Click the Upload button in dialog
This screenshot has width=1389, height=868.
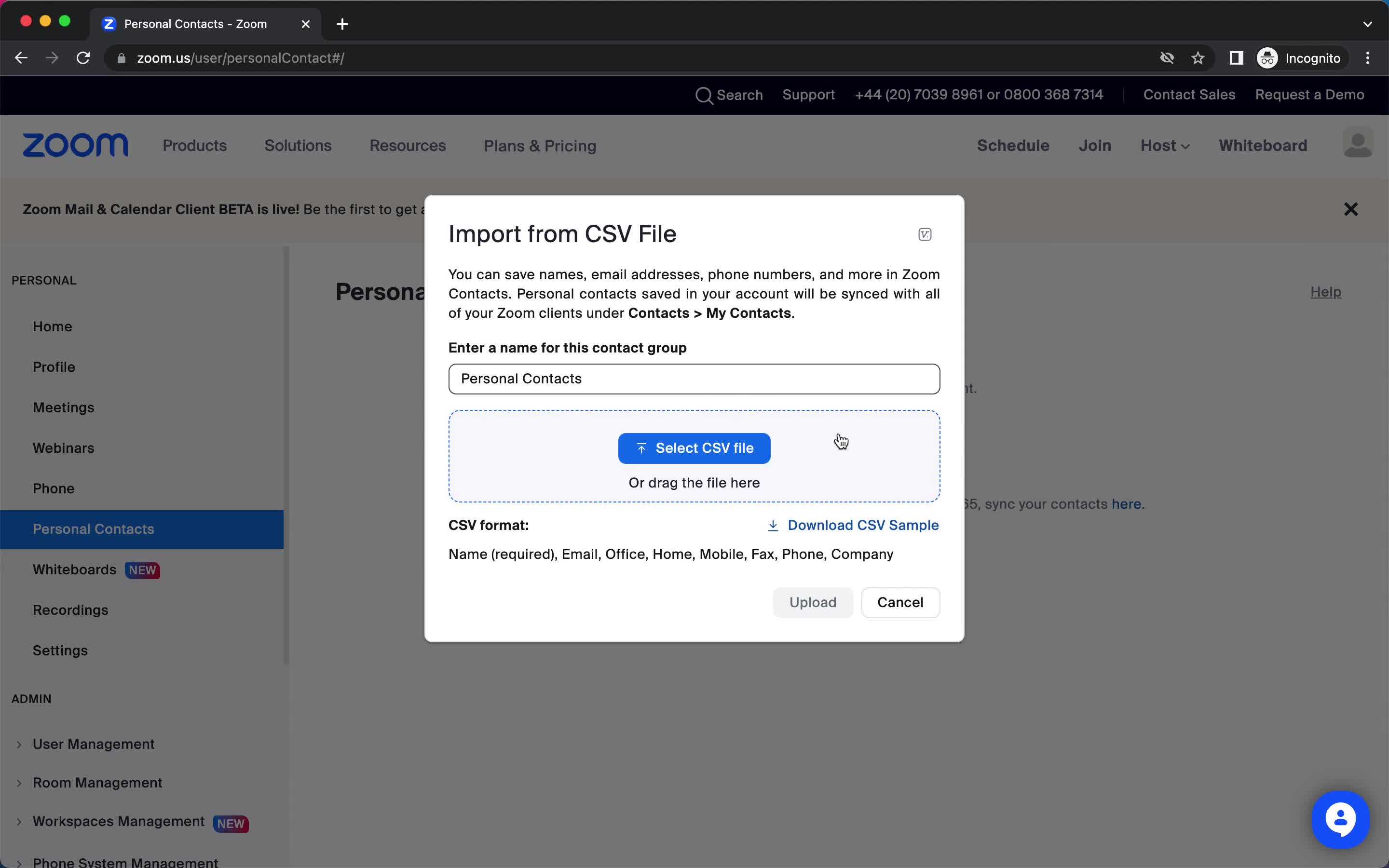coord(813,602)
